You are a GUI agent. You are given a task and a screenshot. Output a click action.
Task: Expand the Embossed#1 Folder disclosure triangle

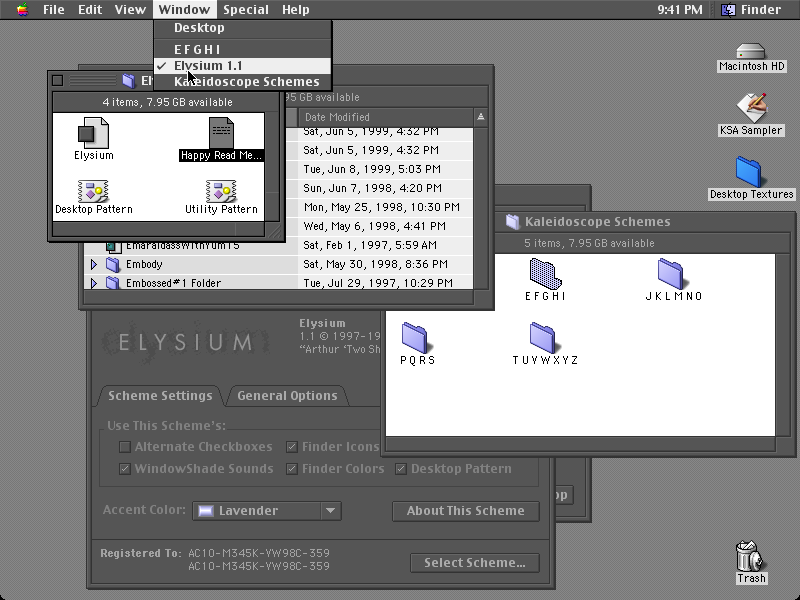(x=94, y=283)
